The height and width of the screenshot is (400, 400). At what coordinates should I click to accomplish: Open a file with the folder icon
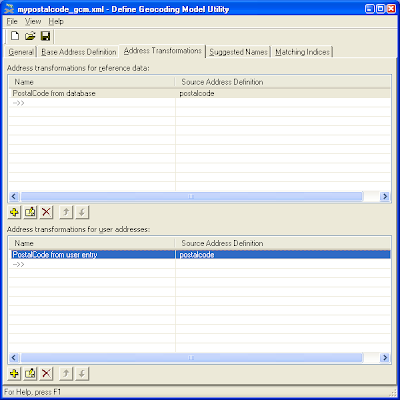pos(30,36)
